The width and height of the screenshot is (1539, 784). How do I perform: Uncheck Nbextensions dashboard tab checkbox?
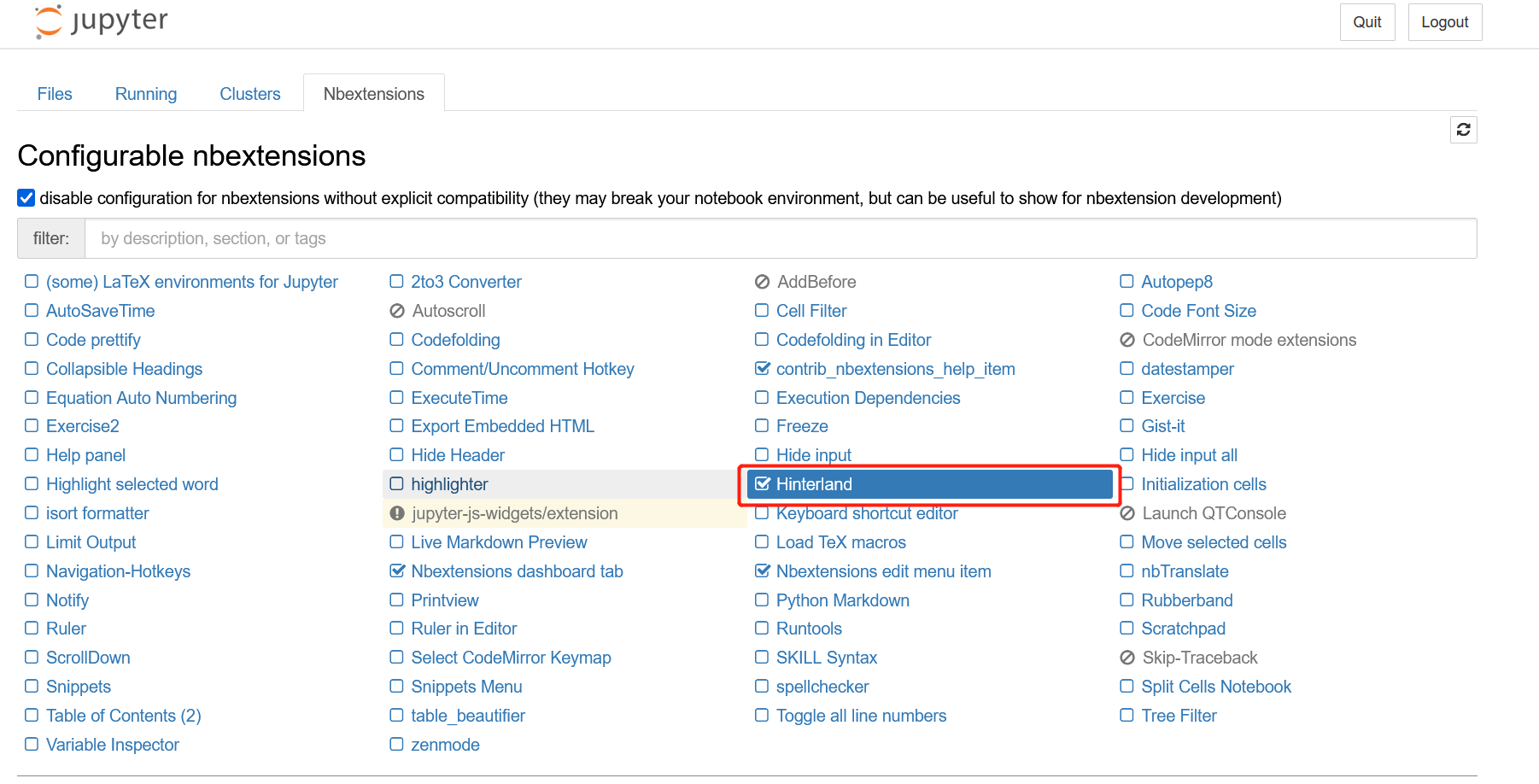pos(397,571)
